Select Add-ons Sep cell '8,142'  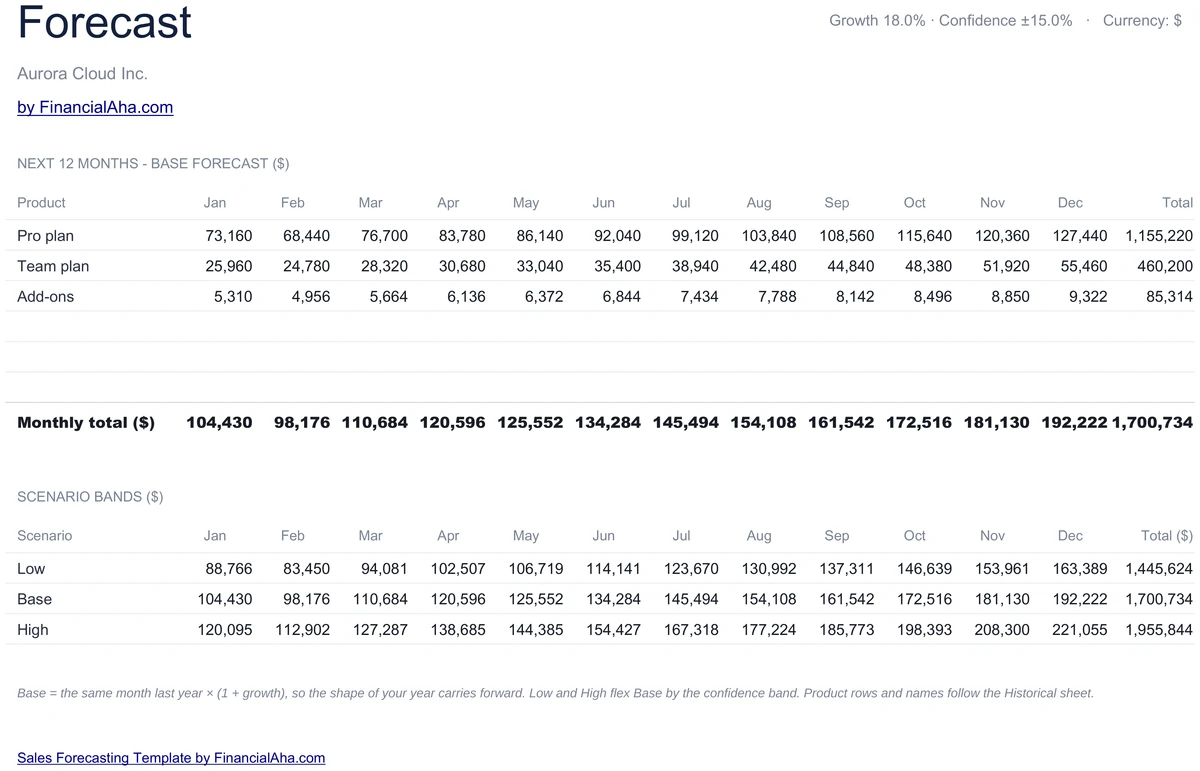tap(855, 297)
